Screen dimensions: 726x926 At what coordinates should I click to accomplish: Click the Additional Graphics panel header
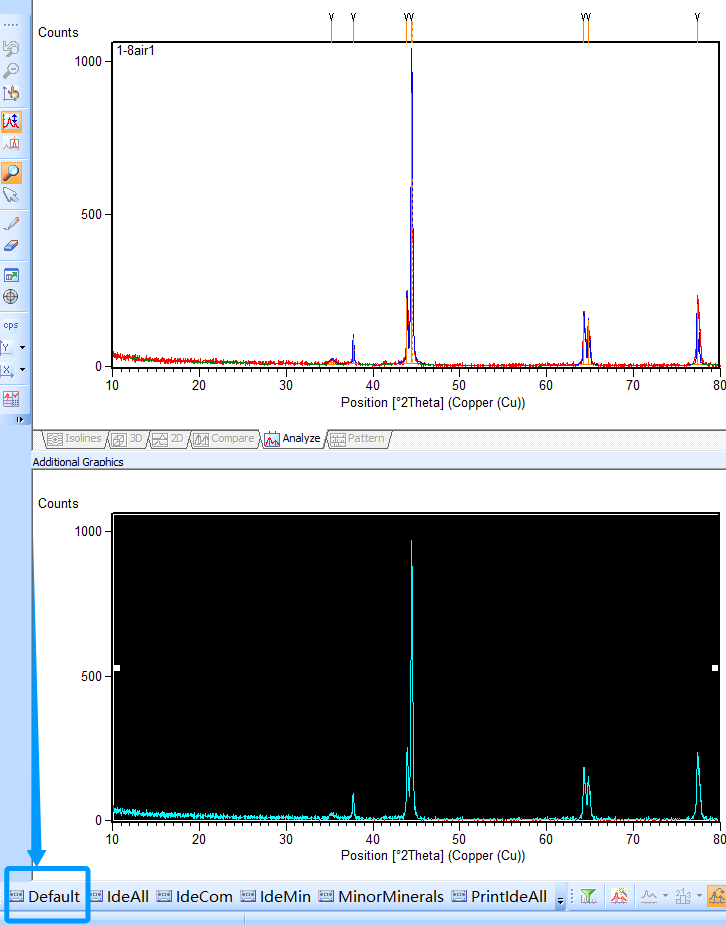point(379,462)
